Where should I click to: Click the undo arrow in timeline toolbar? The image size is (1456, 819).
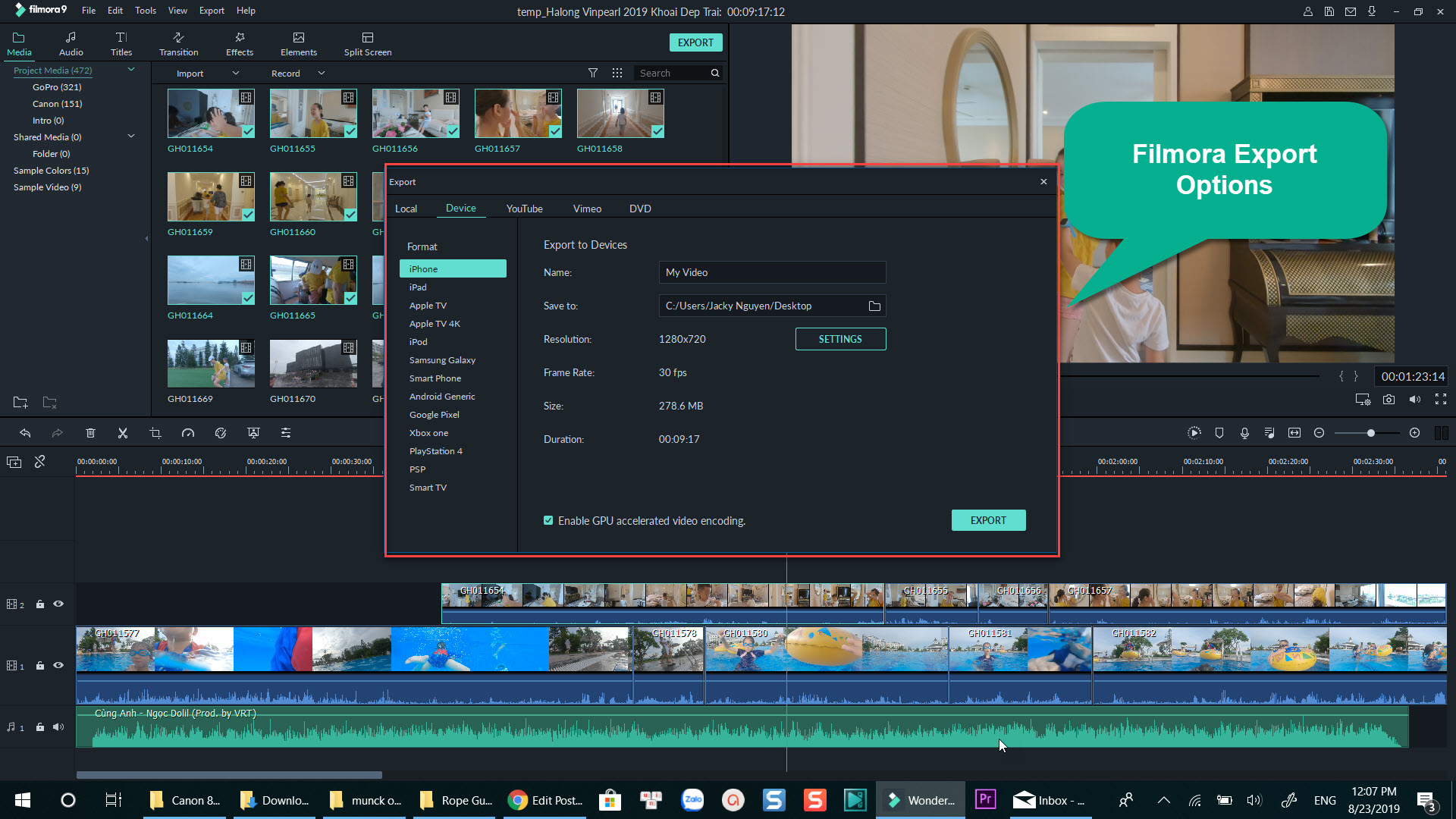[x=25, y=433]
